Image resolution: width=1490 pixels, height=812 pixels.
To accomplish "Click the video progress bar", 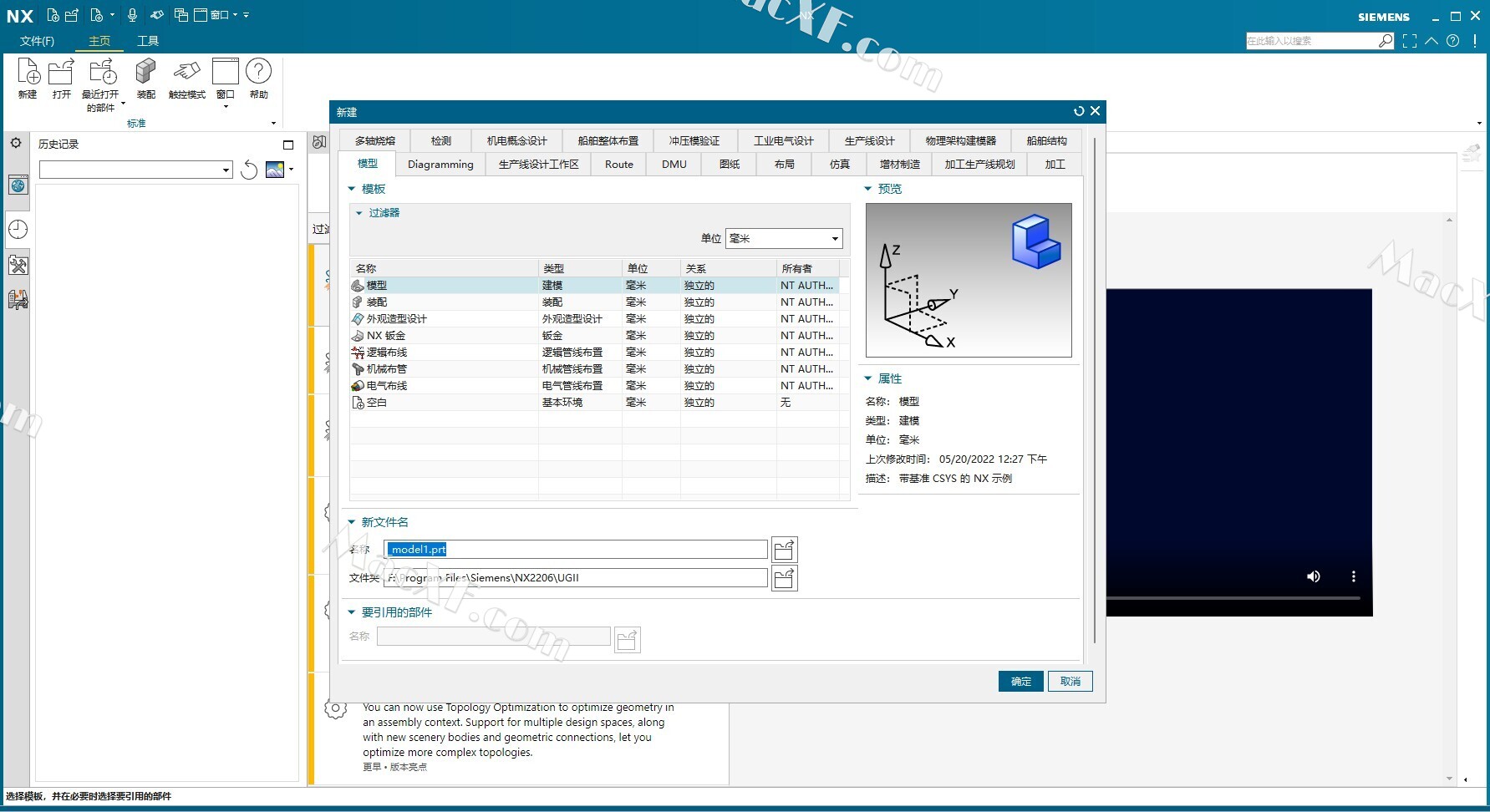I will coord(1233,598).
